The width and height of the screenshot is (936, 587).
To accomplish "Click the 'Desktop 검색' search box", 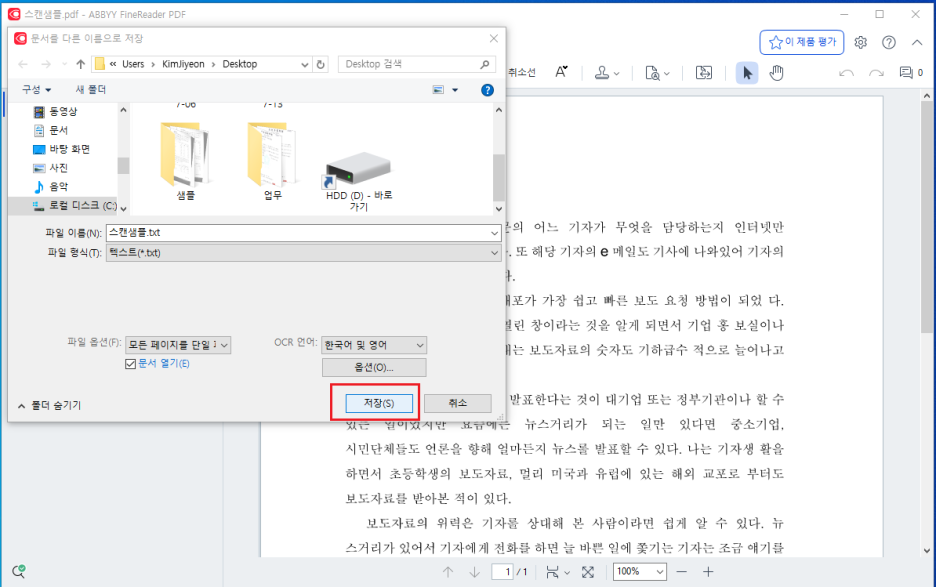I will pyautogui.click(x=417, y=64).
